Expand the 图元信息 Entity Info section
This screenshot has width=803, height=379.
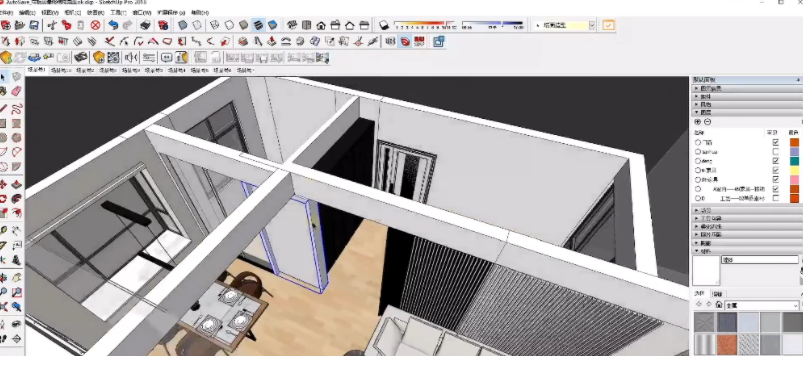(x=746, y=89)
